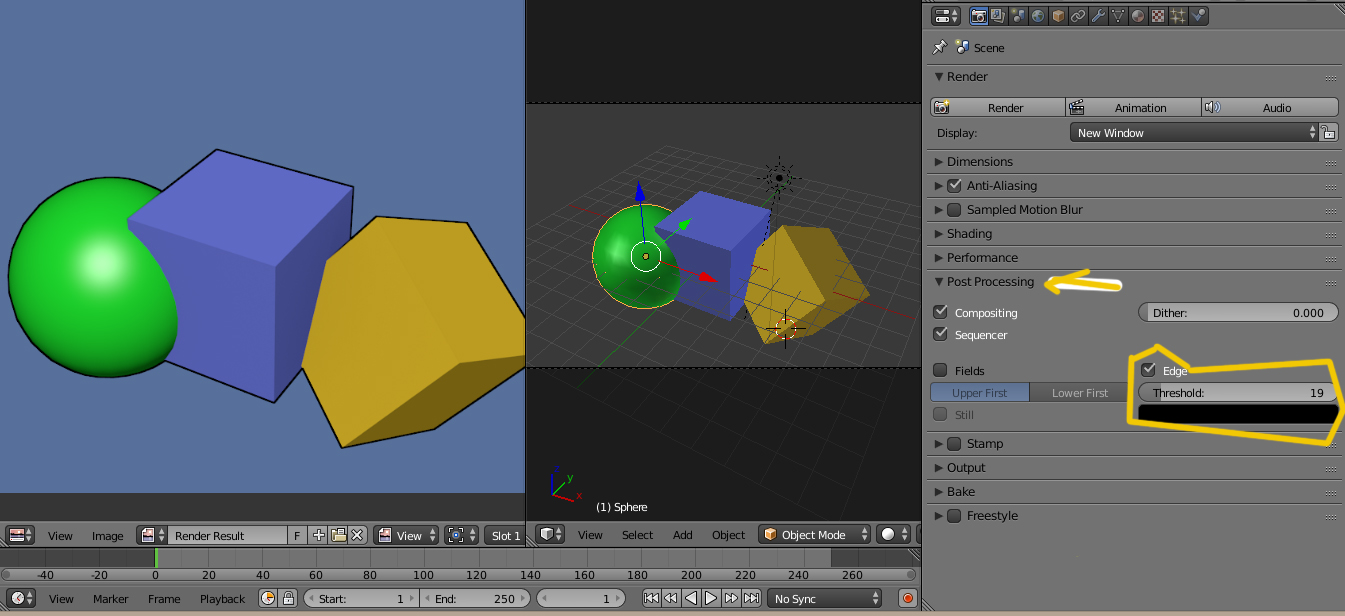The image size is (1345, 616).
Task: Click the pin icon beside Scene
Action: (939, 47)
